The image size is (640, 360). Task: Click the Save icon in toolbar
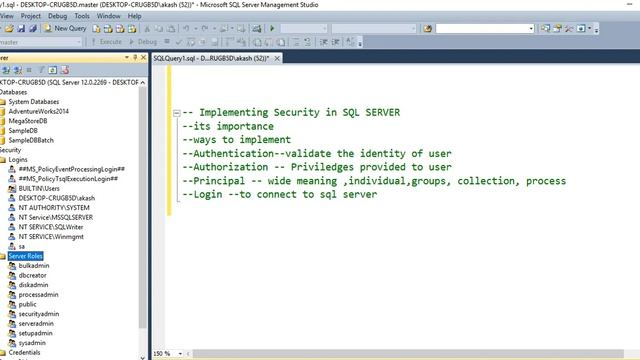(x=21, y=29)
